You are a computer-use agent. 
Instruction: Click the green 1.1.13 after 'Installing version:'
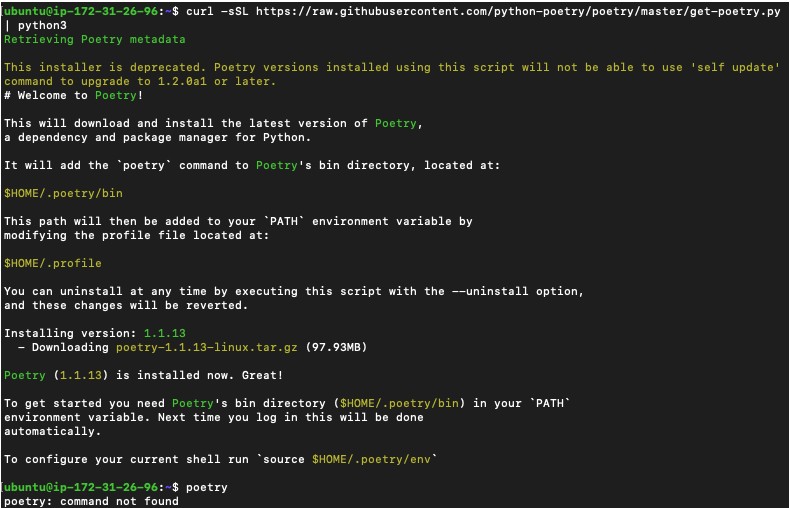[164, 333]
